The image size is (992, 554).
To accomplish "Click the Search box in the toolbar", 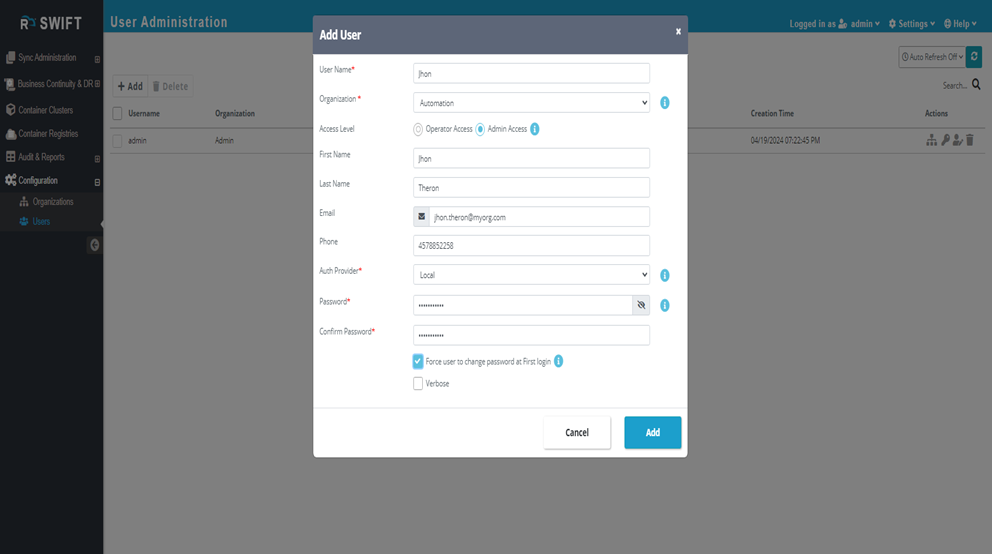I will pyautogui.click(x=954, y=85).
